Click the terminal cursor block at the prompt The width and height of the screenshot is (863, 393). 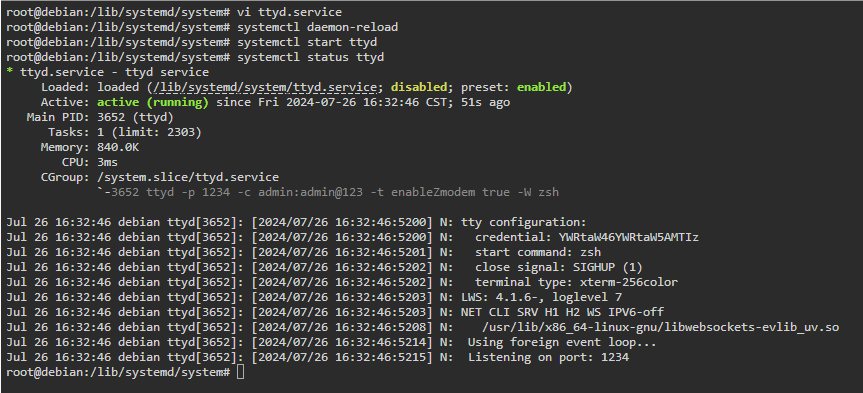239,373
